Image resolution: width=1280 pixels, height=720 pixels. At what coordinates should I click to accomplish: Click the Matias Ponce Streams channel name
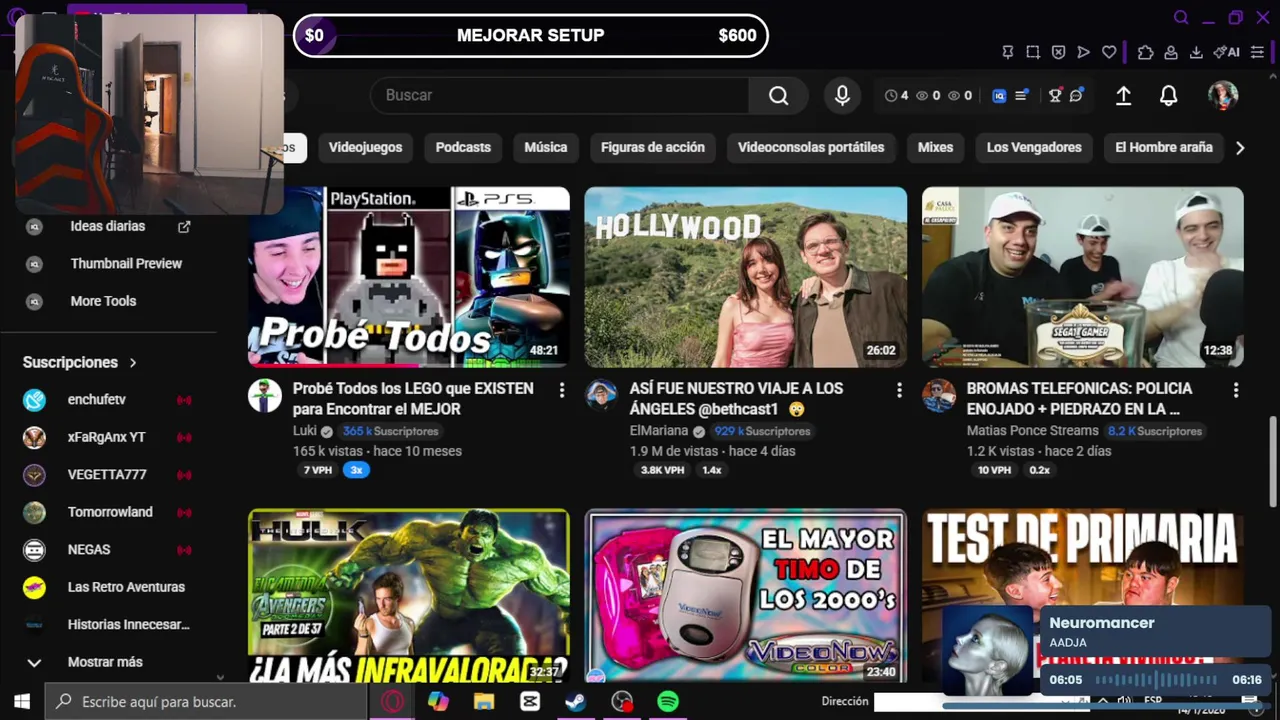pos(1032,431)
